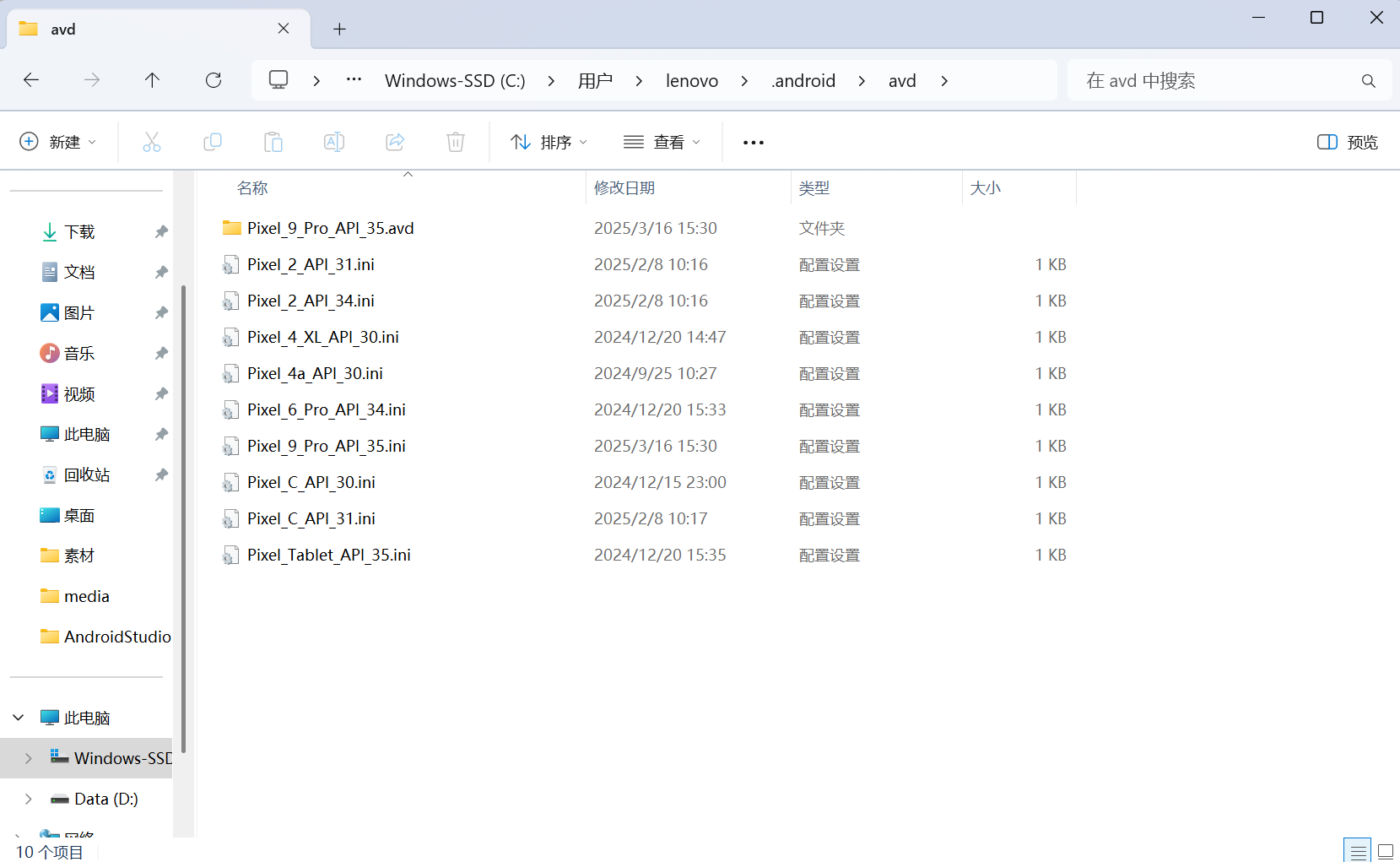
Task: Switch to large thumbnails view in status bar
Action: tap(1386, 851)
